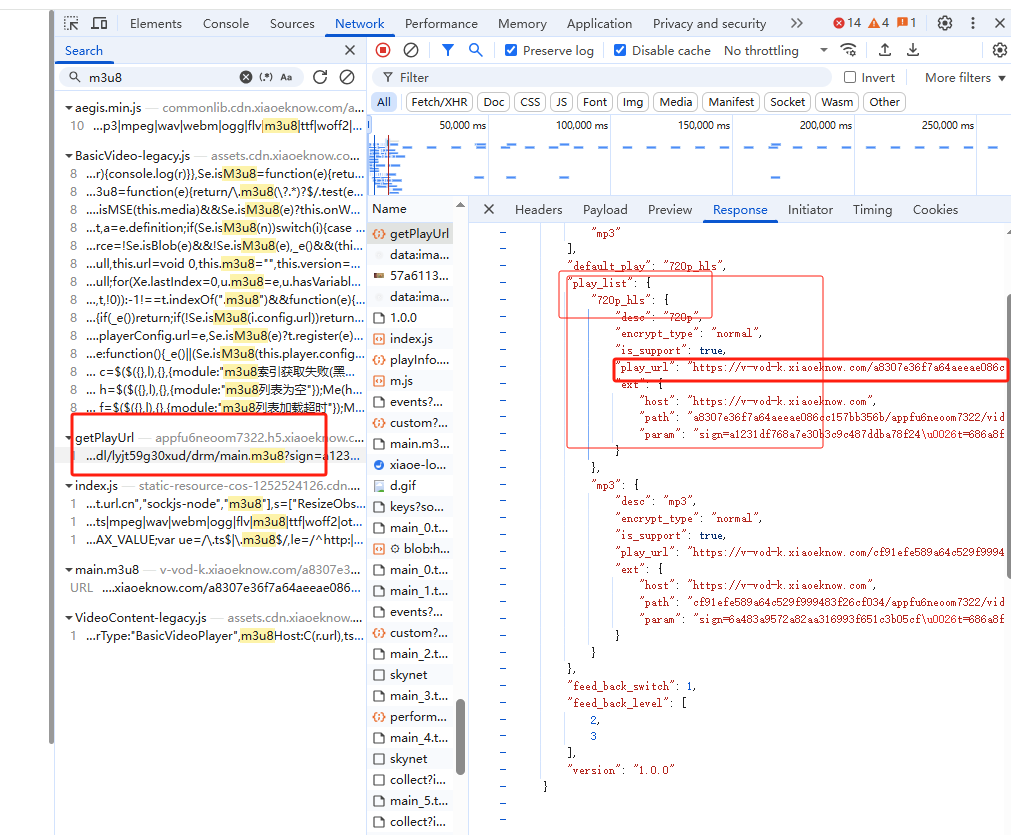Close the request details pane
The width and height of the screenshot is (1011, 835).
(x=489, y=210)
